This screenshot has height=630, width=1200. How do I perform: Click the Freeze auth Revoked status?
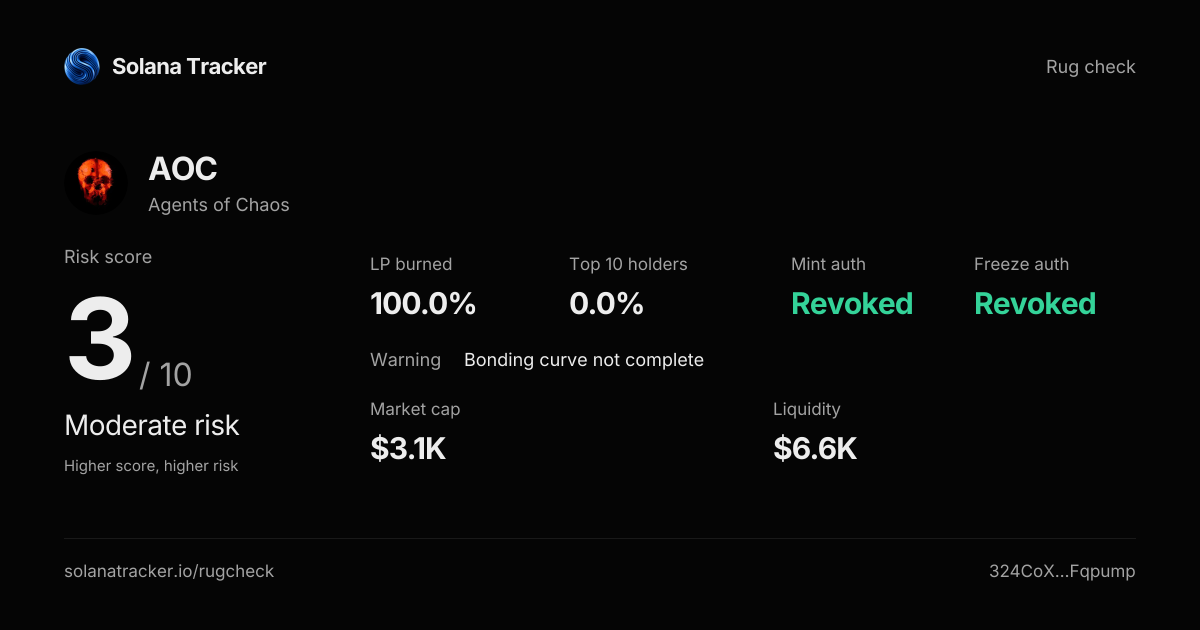[1035, 304]
